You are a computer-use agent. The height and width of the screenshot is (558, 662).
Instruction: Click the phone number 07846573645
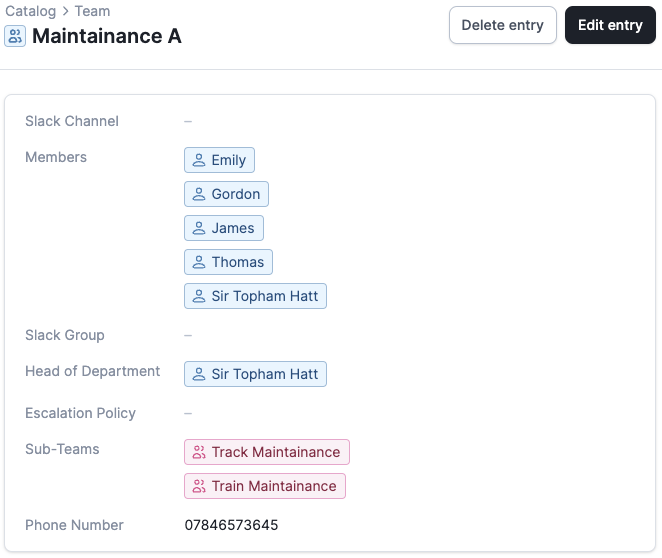[x=231, y=525]
